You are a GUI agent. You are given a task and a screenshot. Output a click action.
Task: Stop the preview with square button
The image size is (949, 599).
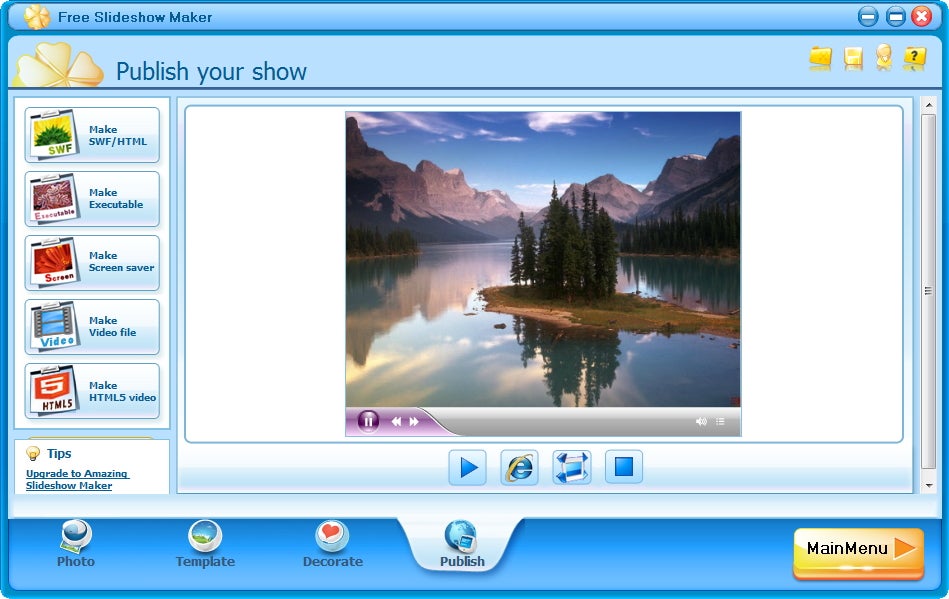(x=624, y=467)
